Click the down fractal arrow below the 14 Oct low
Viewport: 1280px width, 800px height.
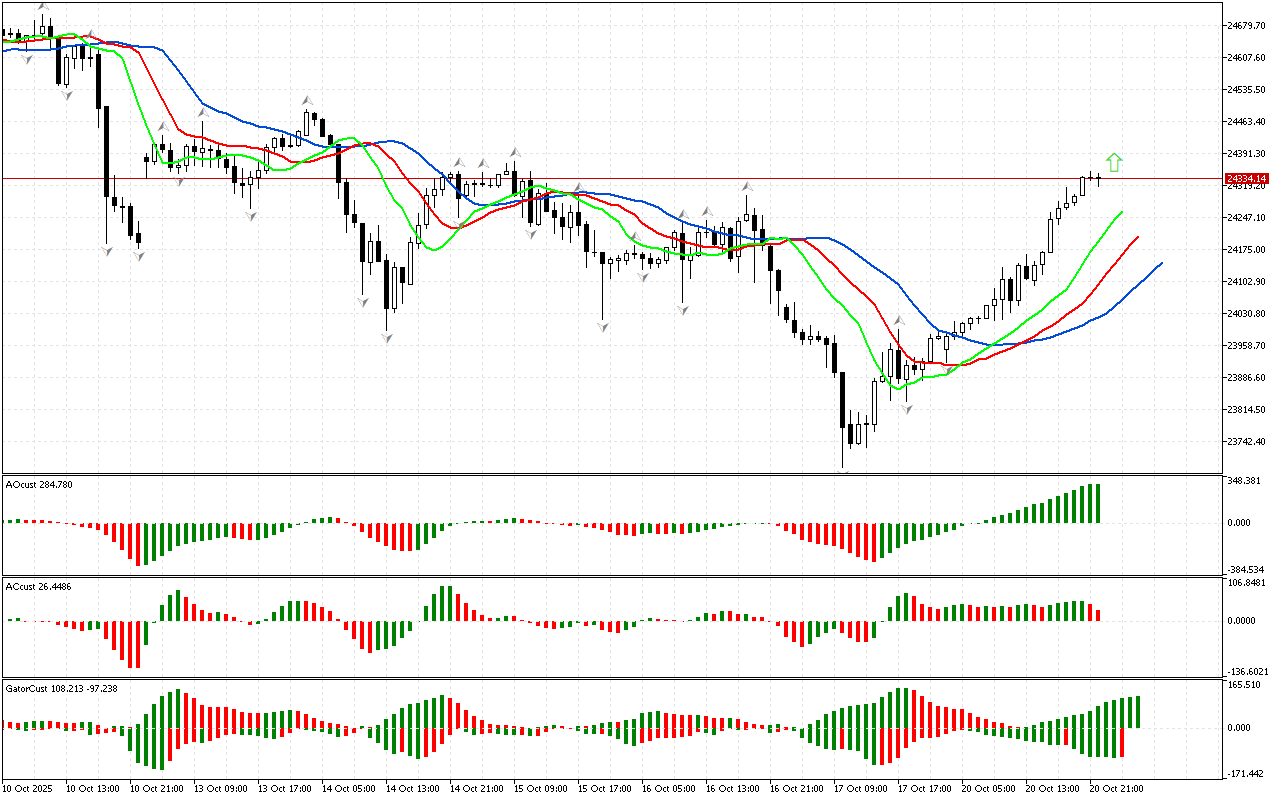point(387,339)
